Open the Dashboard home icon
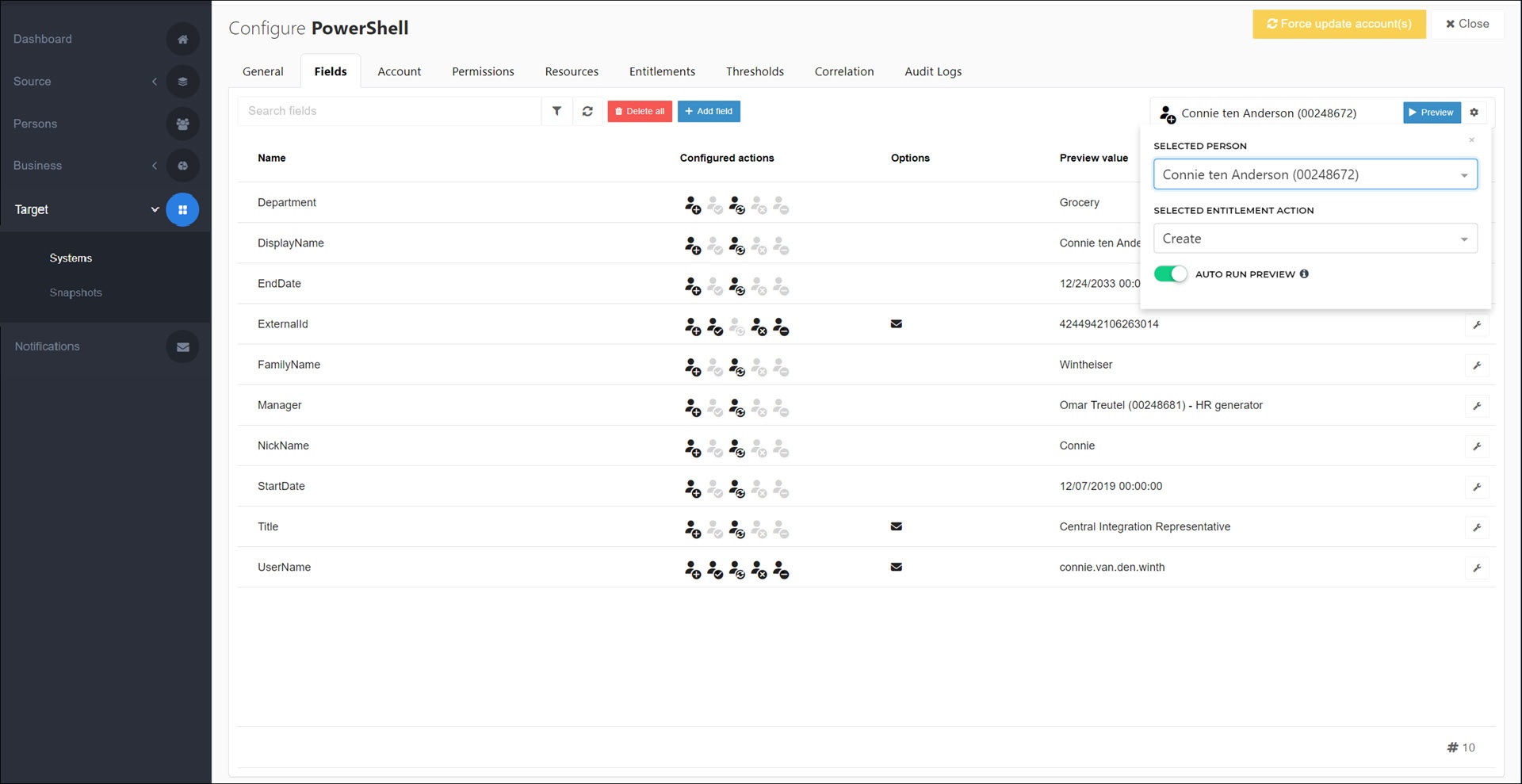Image resolution: width=1522 pixels, height=784 pixels. (x=182, y=39)
